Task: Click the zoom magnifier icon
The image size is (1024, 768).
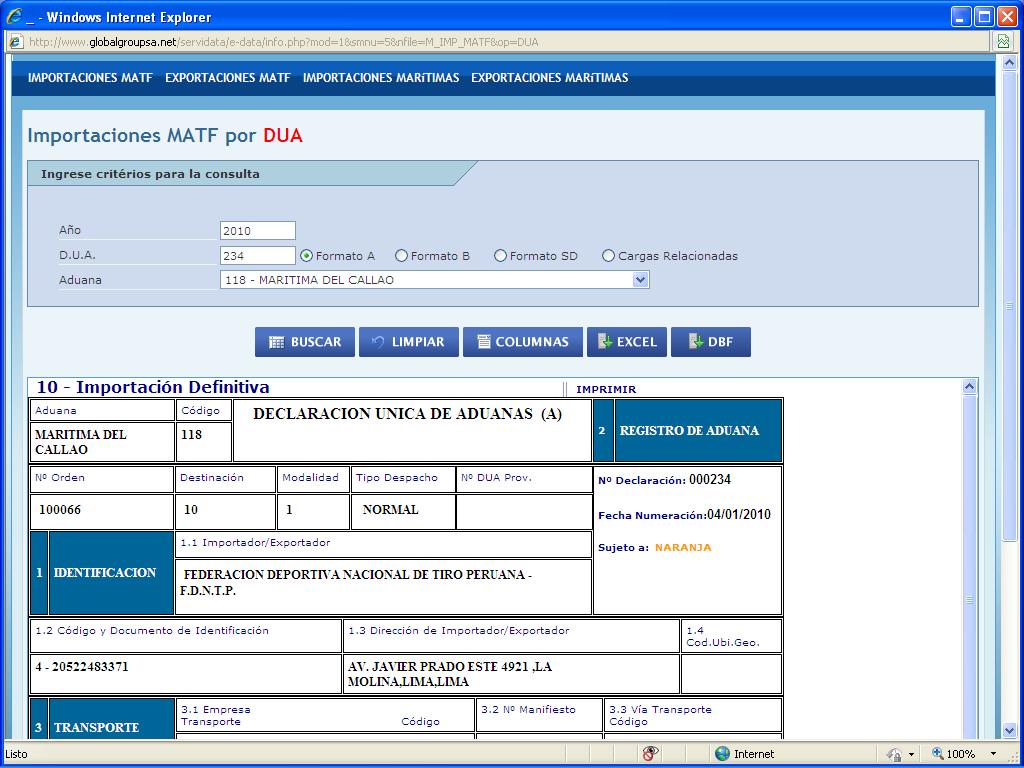Action: click(x=937, y=754)
